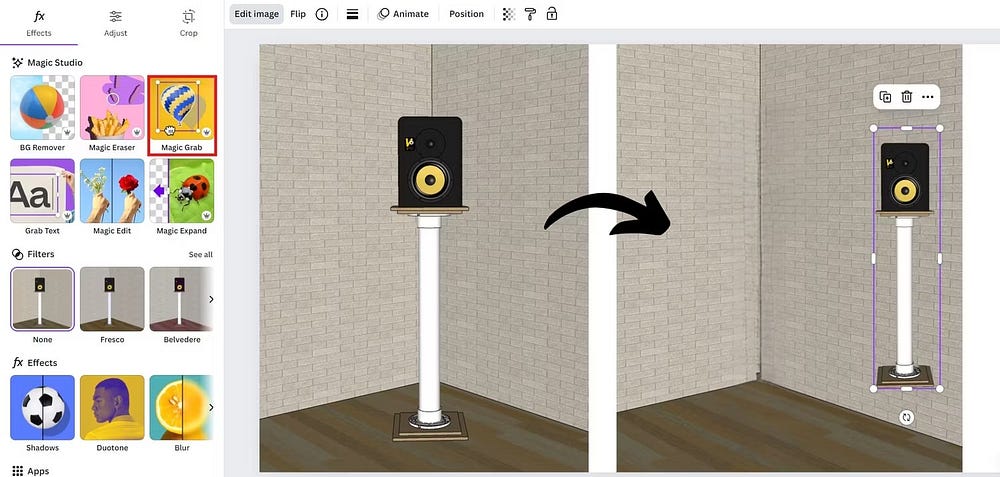Open the transparency checkerboard icon
This screenshot has width=1000, height=477.
(508, 14)
